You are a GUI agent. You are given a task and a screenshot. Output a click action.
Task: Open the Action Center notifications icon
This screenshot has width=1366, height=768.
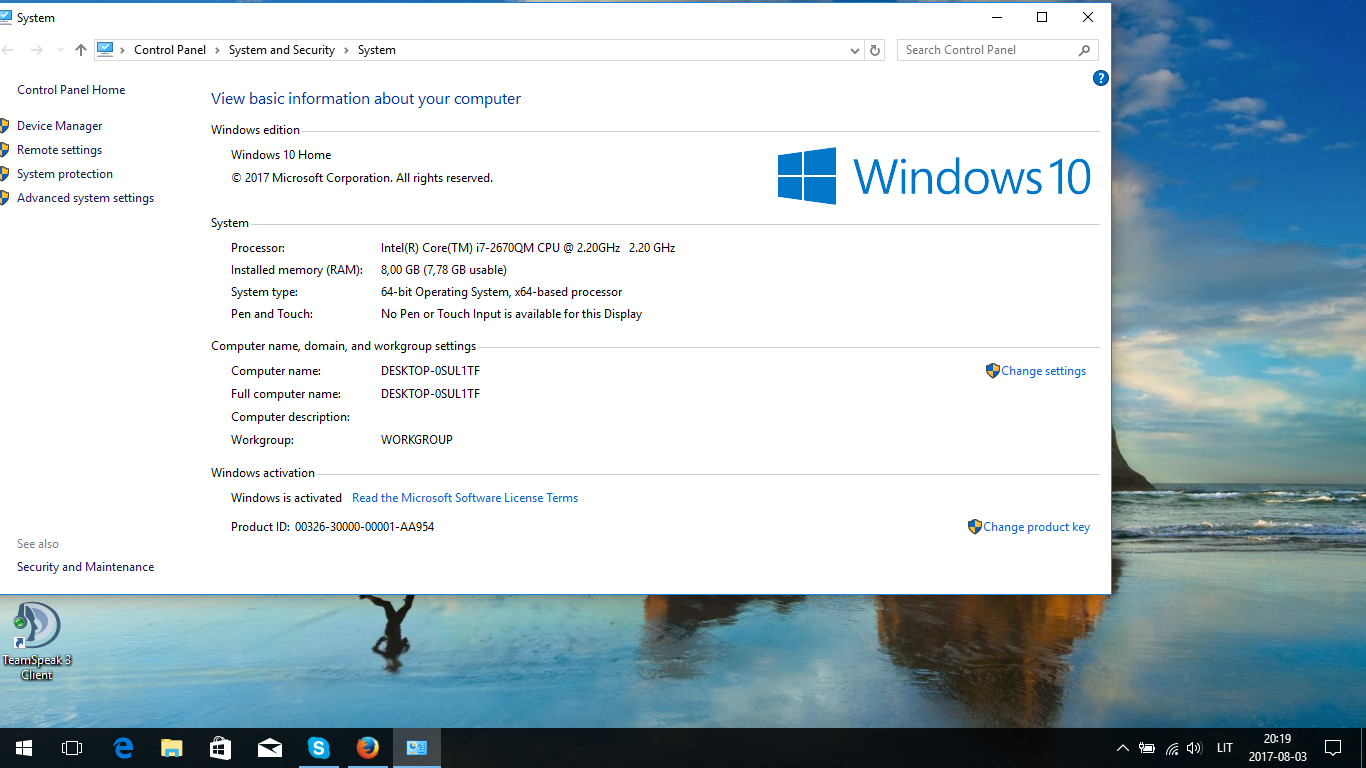tap(1333, 748)
